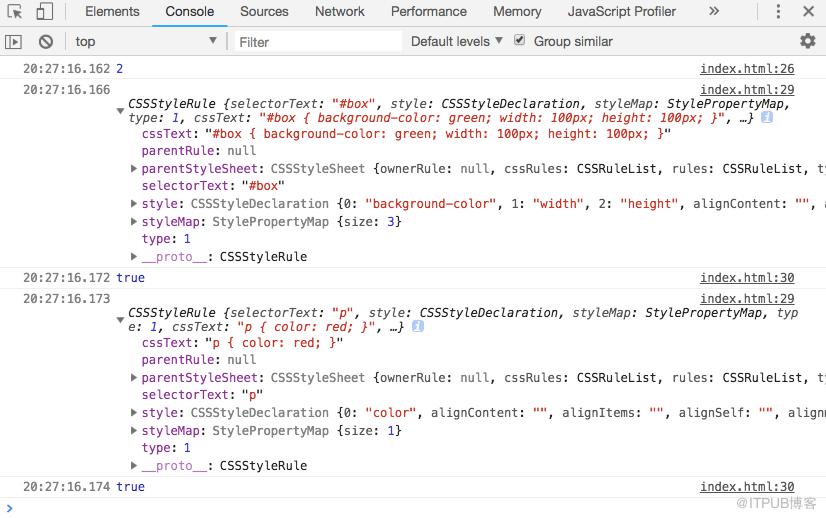826x518 pixels.
Task: Click true logged at 20:27:16.172
Action: pyautogui.click(x=131, y=278)
